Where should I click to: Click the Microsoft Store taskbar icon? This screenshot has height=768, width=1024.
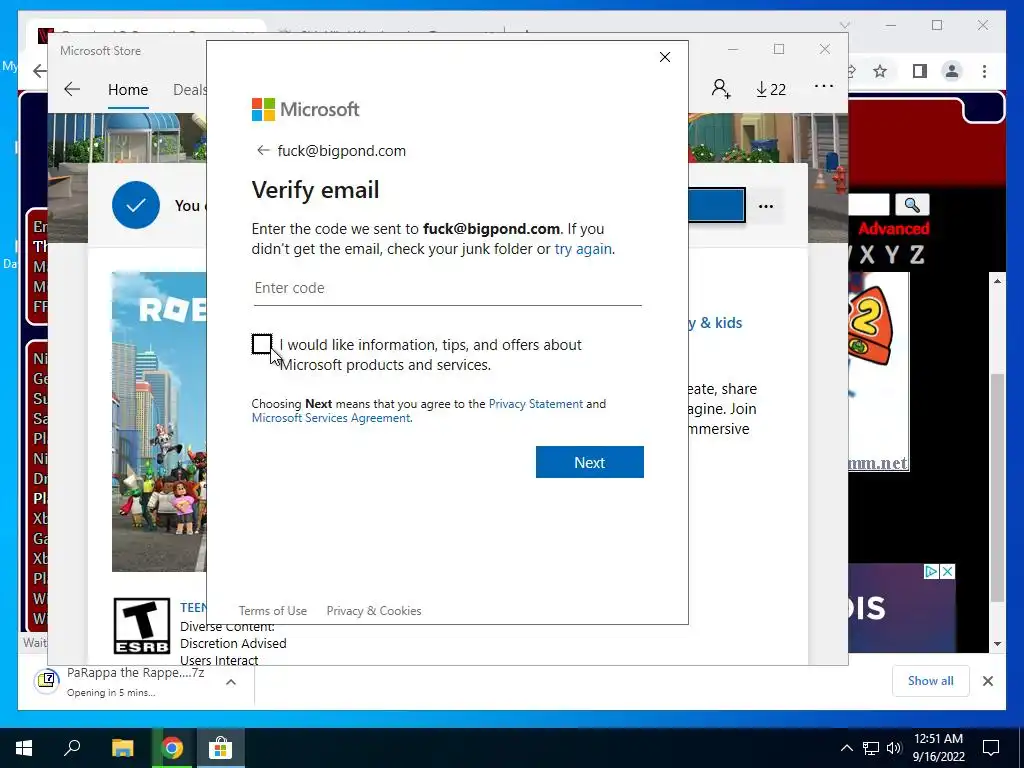pos(221,748)
